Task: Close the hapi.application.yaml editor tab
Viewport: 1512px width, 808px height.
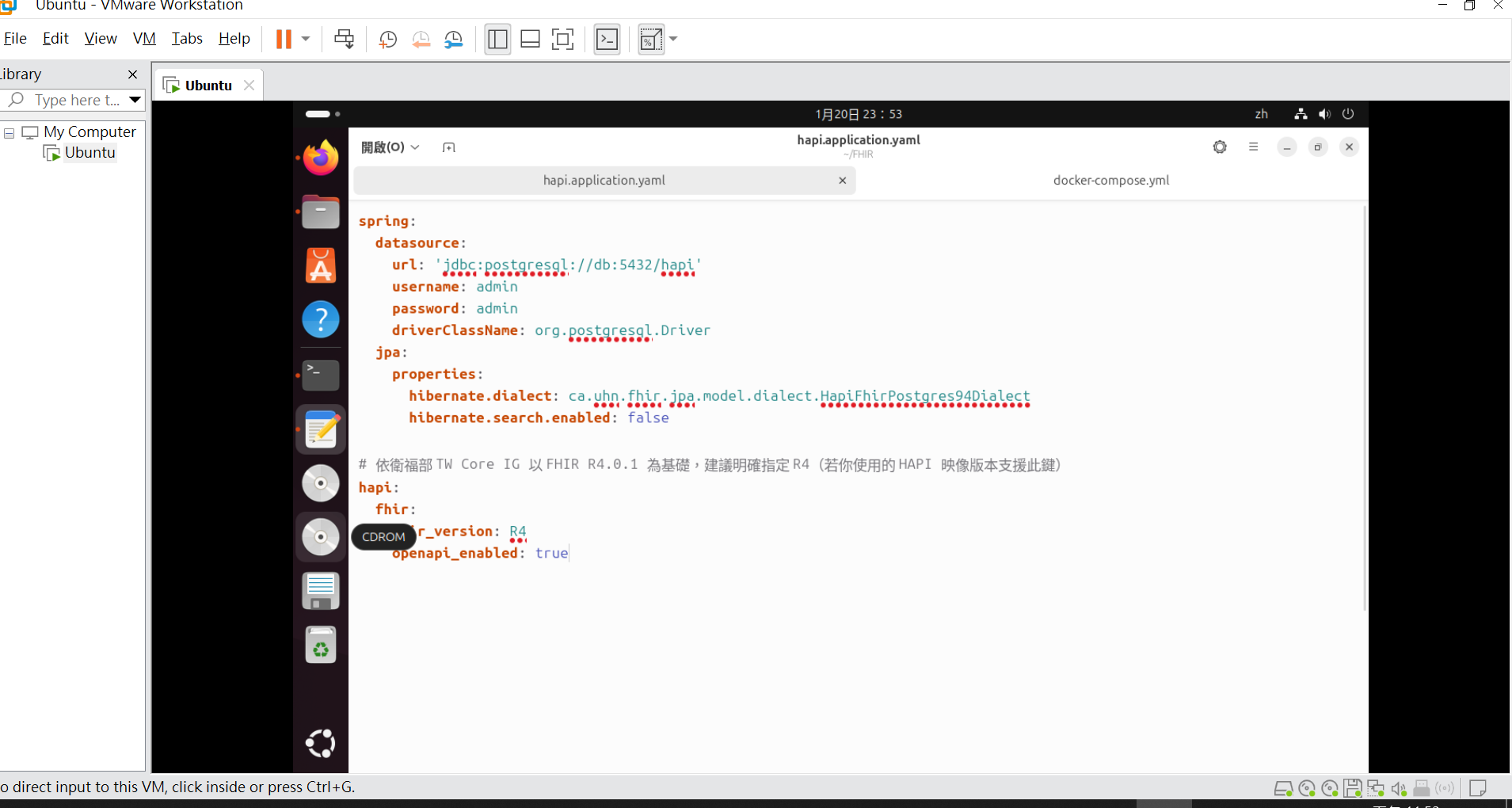Action: click(x=842, y=180)
